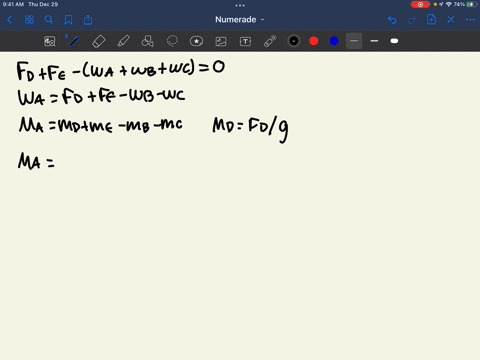This screenshot has height=360, width=480.
Task: Open the search tool
Action: coord(49,20)
